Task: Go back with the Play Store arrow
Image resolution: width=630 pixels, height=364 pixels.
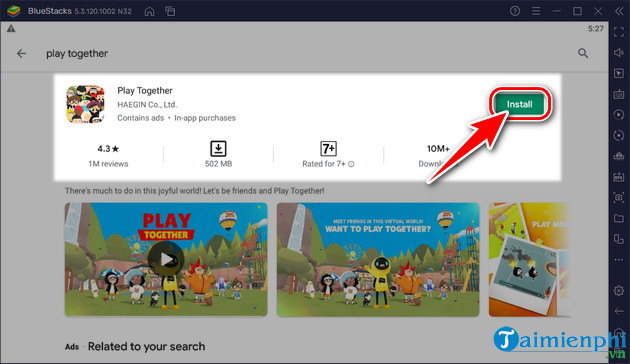Action: point(21,53)
